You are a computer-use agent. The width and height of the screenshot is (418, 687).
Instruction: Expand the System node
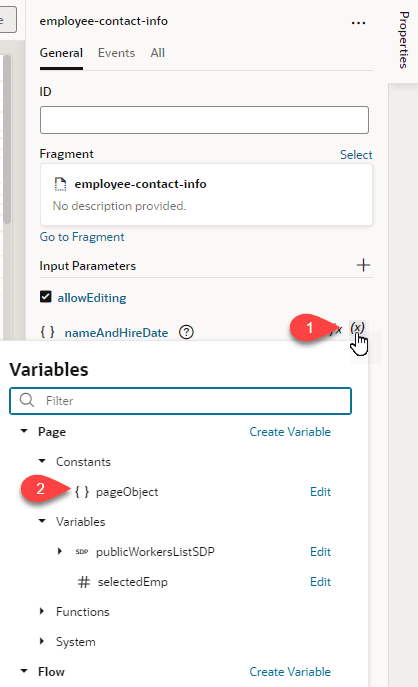(x=42, y=641)
